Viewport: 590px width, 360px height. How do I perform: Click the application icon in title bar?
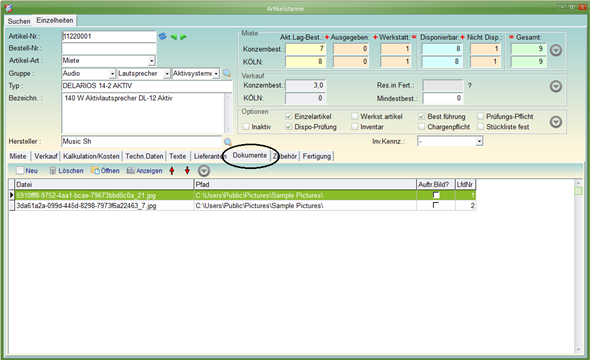click(8, 8)
